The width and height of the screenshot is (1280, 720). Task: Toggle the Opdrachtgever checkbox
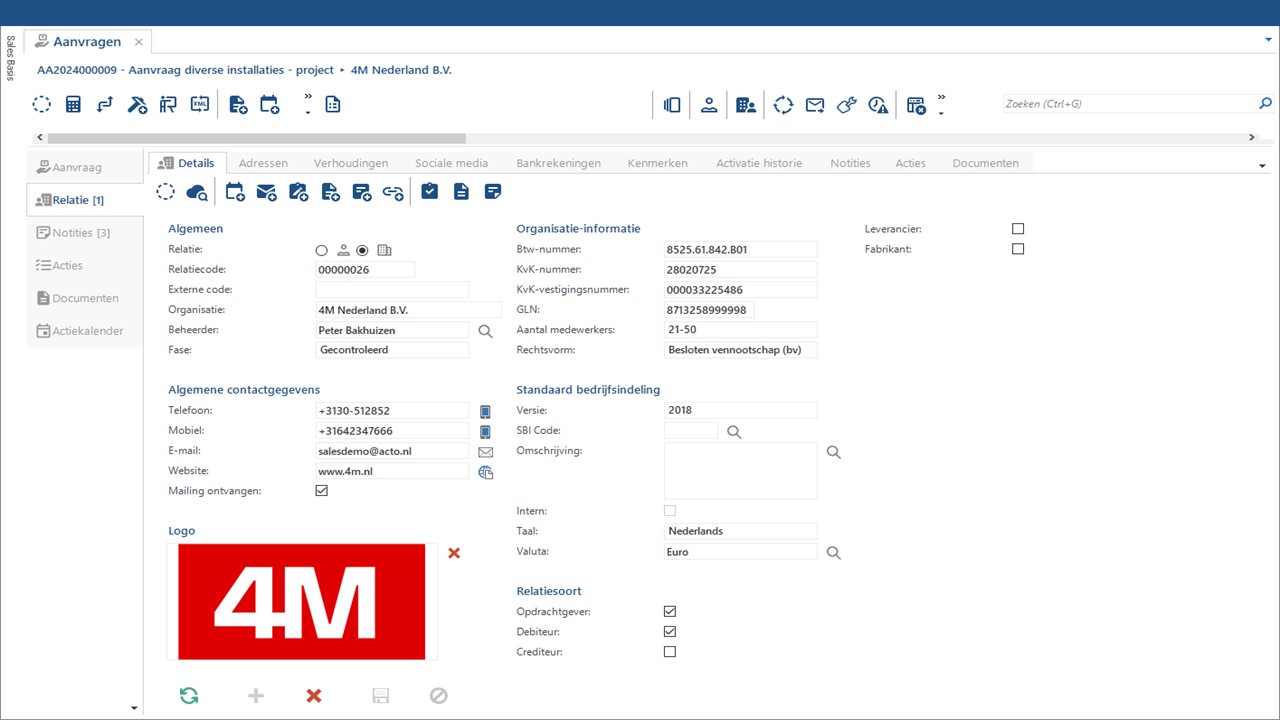coord(670,611)
